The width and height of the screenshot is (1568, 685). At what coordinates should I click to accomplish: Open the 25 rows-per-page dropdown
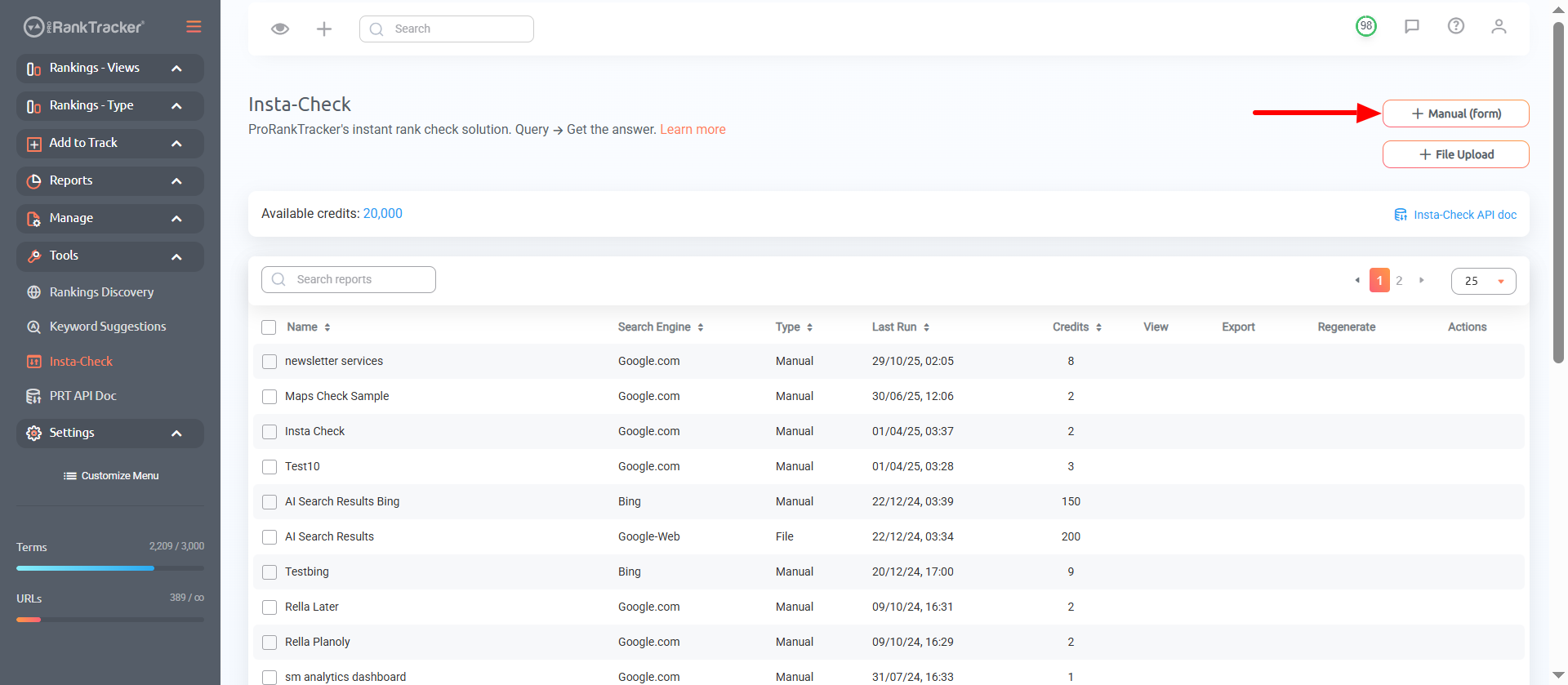(1483, 281)
